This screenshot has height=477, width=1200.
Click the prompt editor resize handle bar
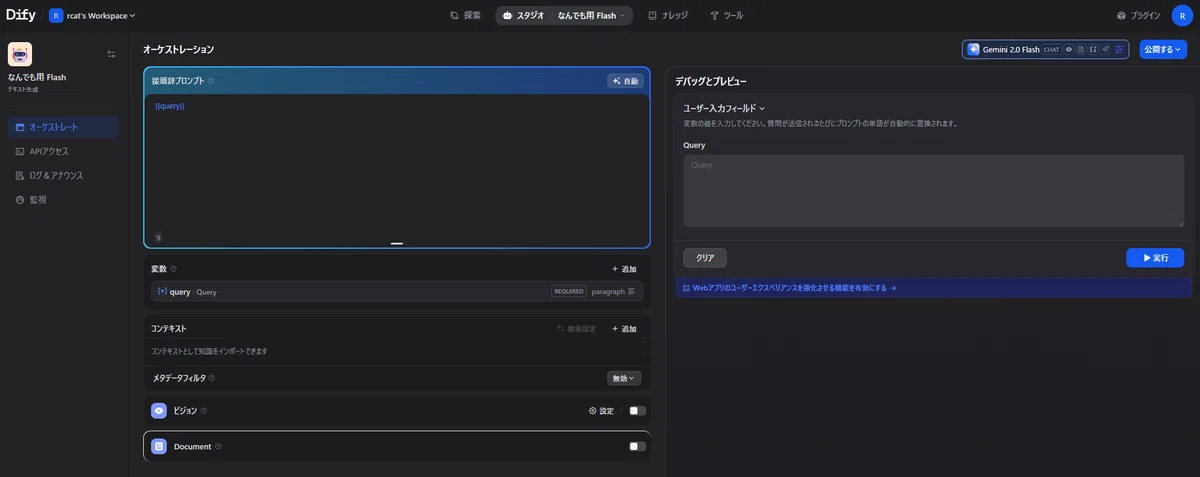pyautogui.click(x=397, y=243)
